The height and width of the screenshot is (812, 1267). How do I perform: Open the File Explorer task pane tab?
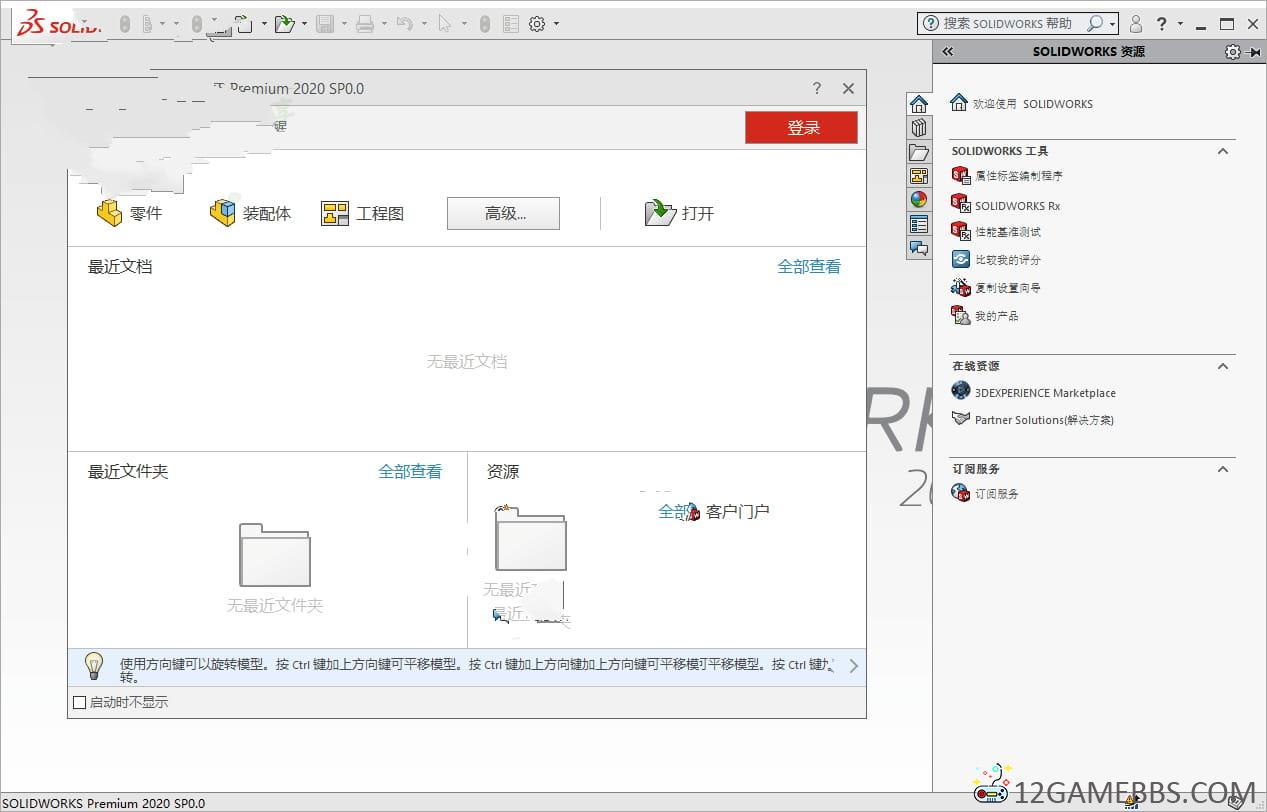click(x=919, y=152)
